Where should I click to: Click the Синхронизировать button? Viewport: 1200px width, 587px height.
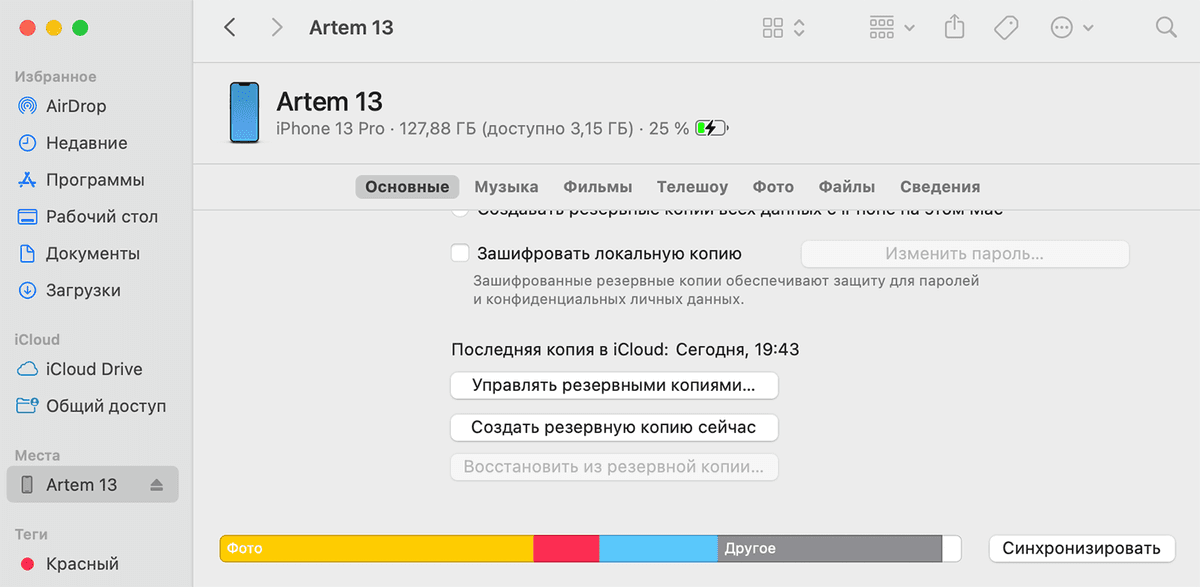[x=1081, y=548]
